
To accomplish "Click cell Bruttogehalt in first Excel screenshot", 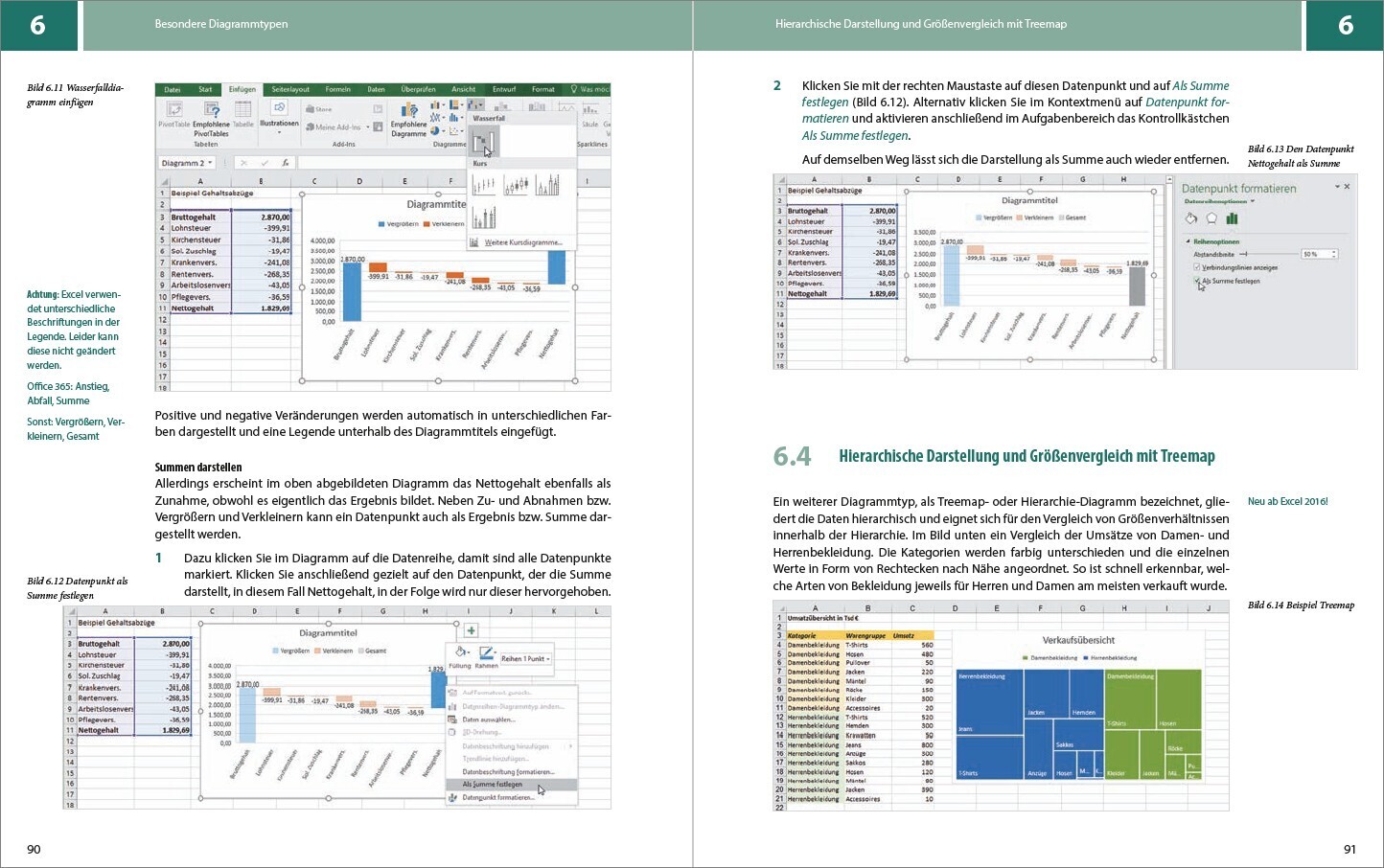I will 200,217.
